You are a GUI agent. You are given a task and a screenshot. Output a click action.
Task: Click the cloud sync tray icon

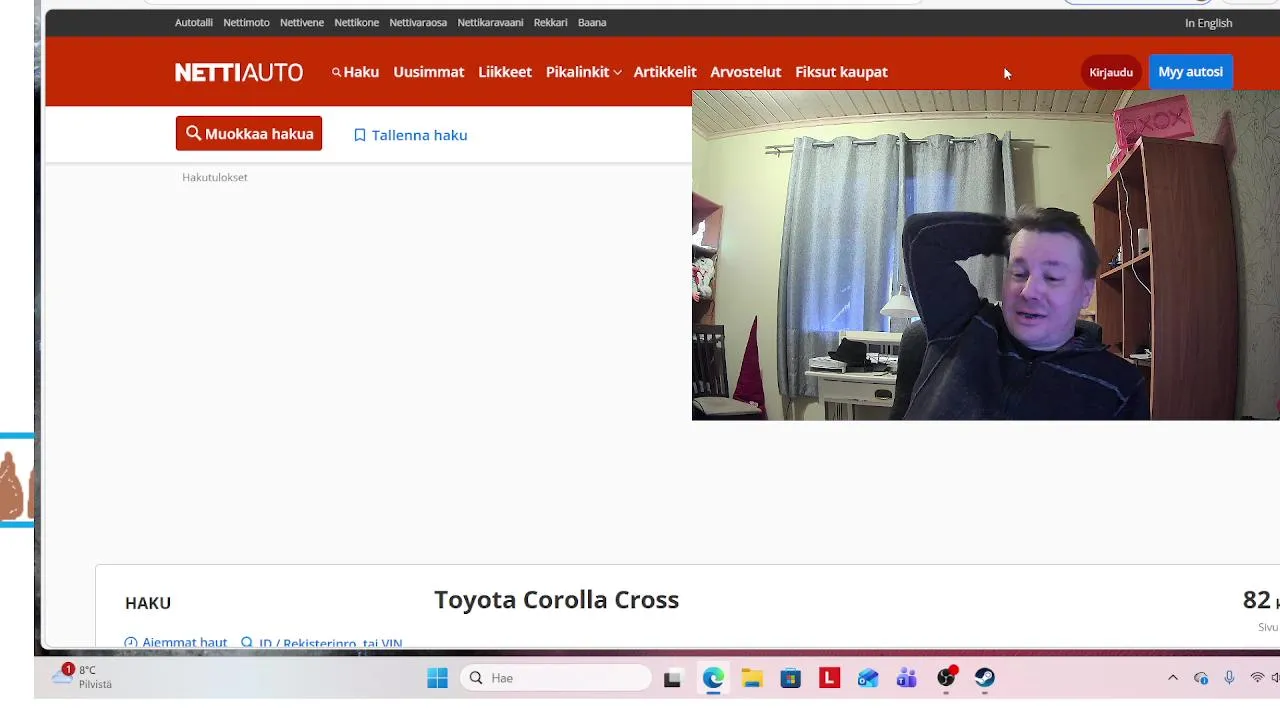[1201, 678]
